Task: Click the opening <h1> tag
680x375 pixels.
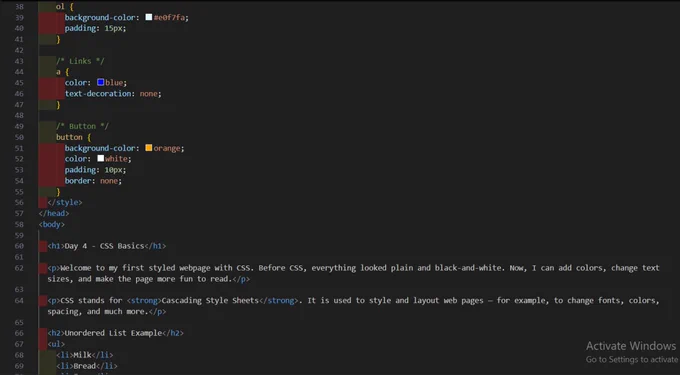Action: [56, 246]
